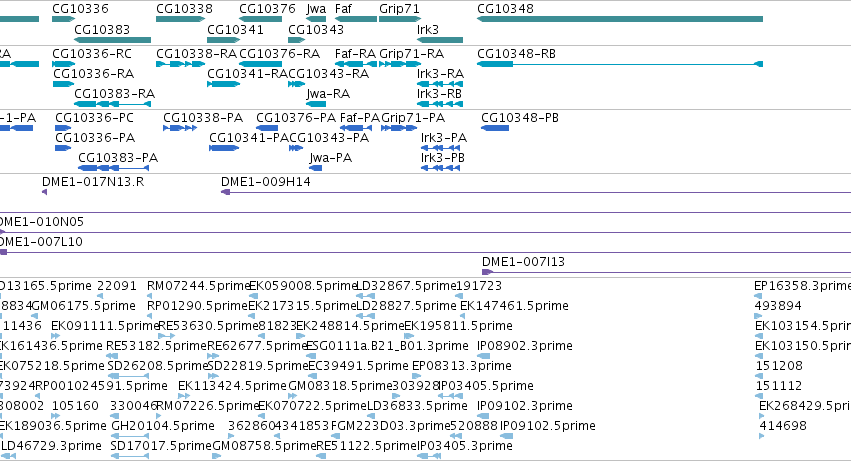
Task: Select the CG10343 gene label
Action: point(316,29)
